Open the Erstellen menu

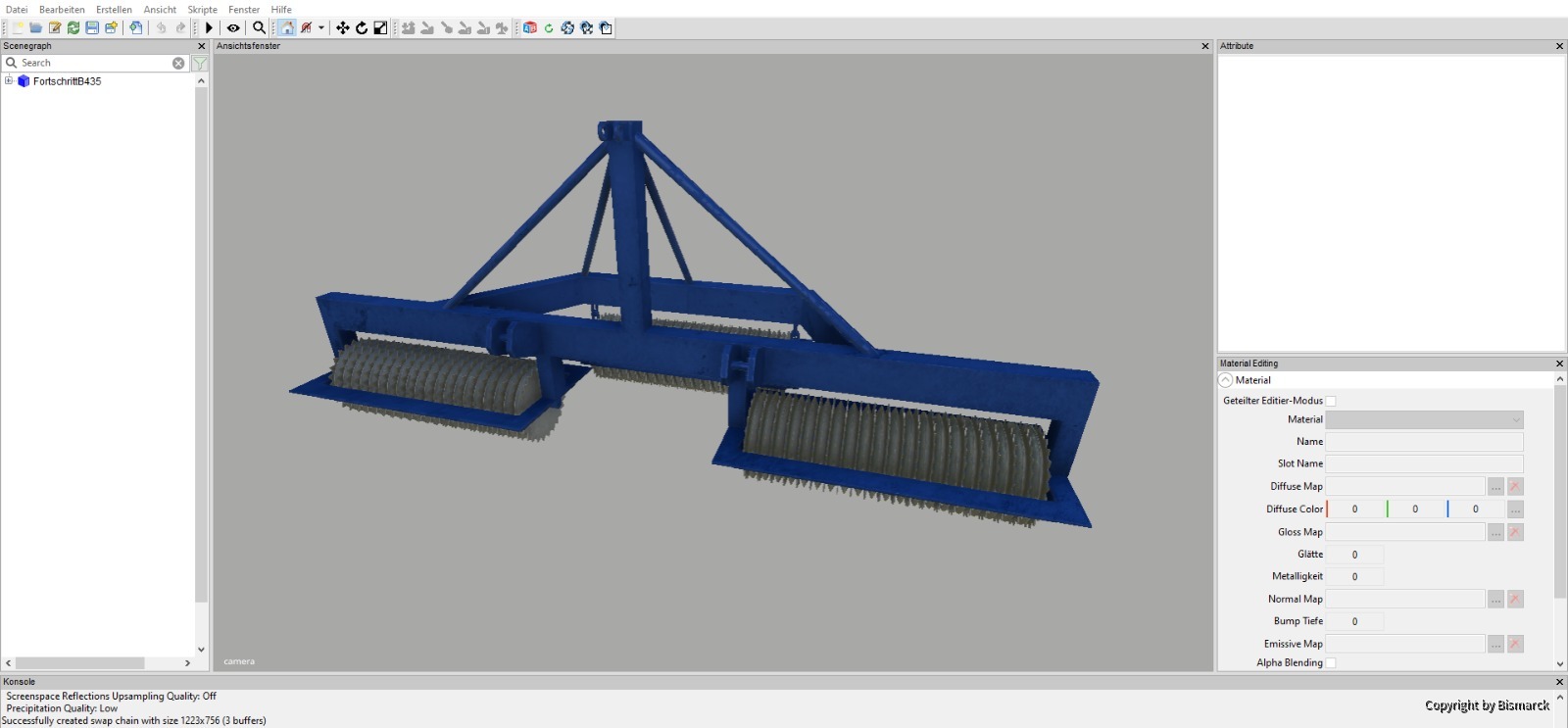point(114,10)
